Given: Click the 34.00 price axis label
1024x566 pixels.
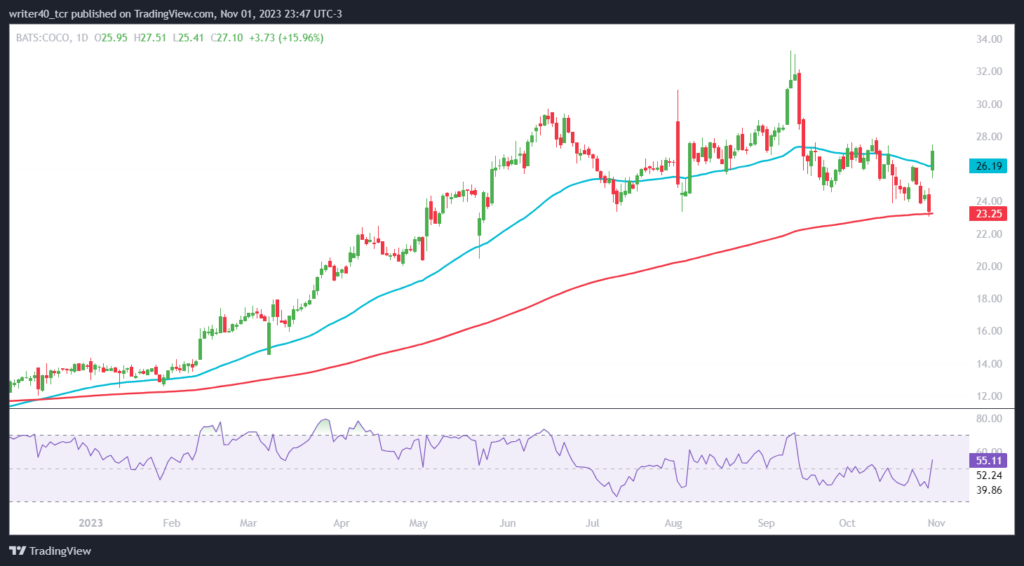Looking at the screenshot, I should coord(989,39).
